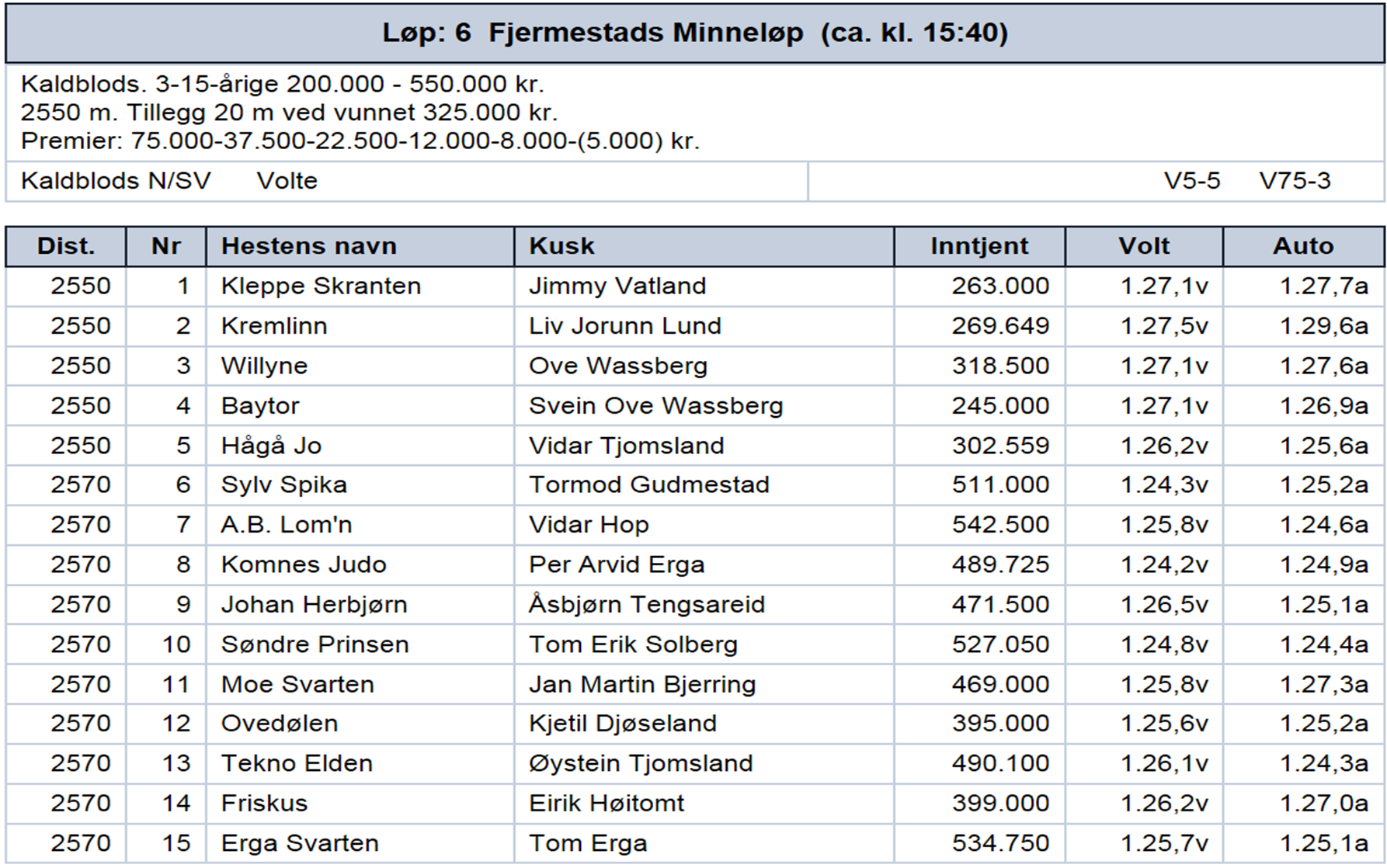
Task: Click driver name Liv Jorunn Lund
Action: point(625,326)
